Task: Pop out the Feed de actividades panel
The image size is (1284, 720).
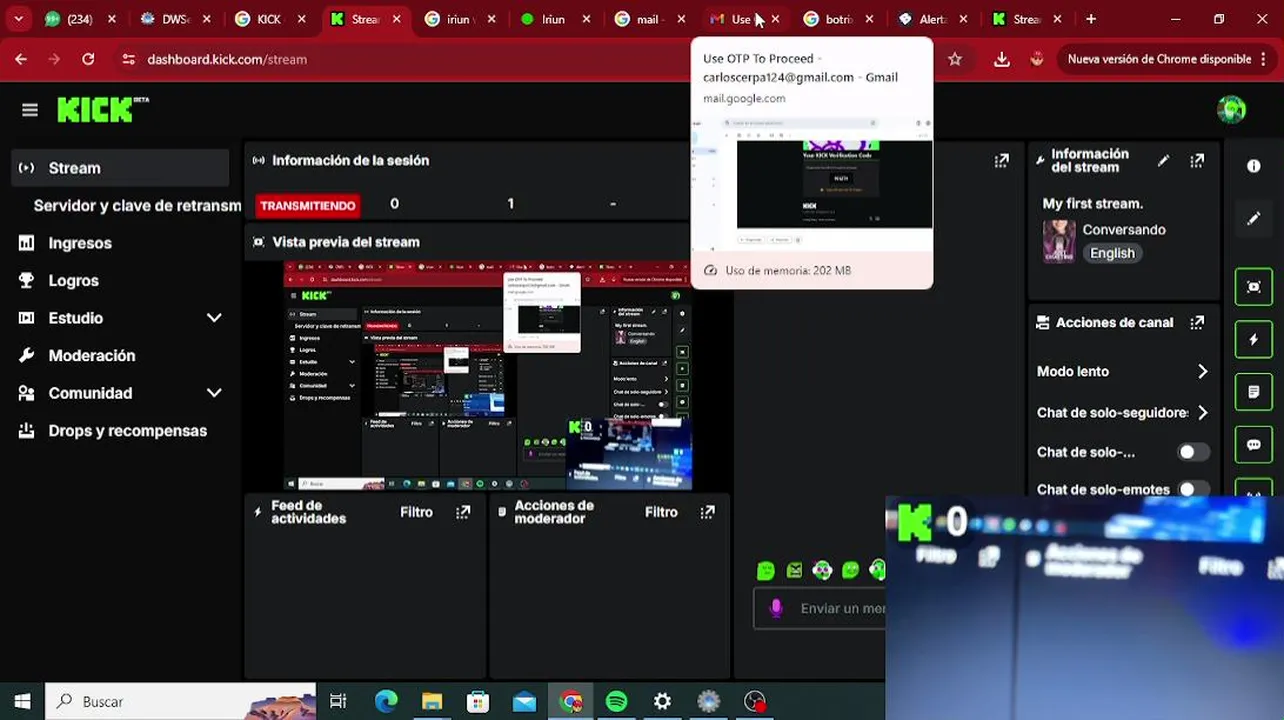Action: (463, 512)
